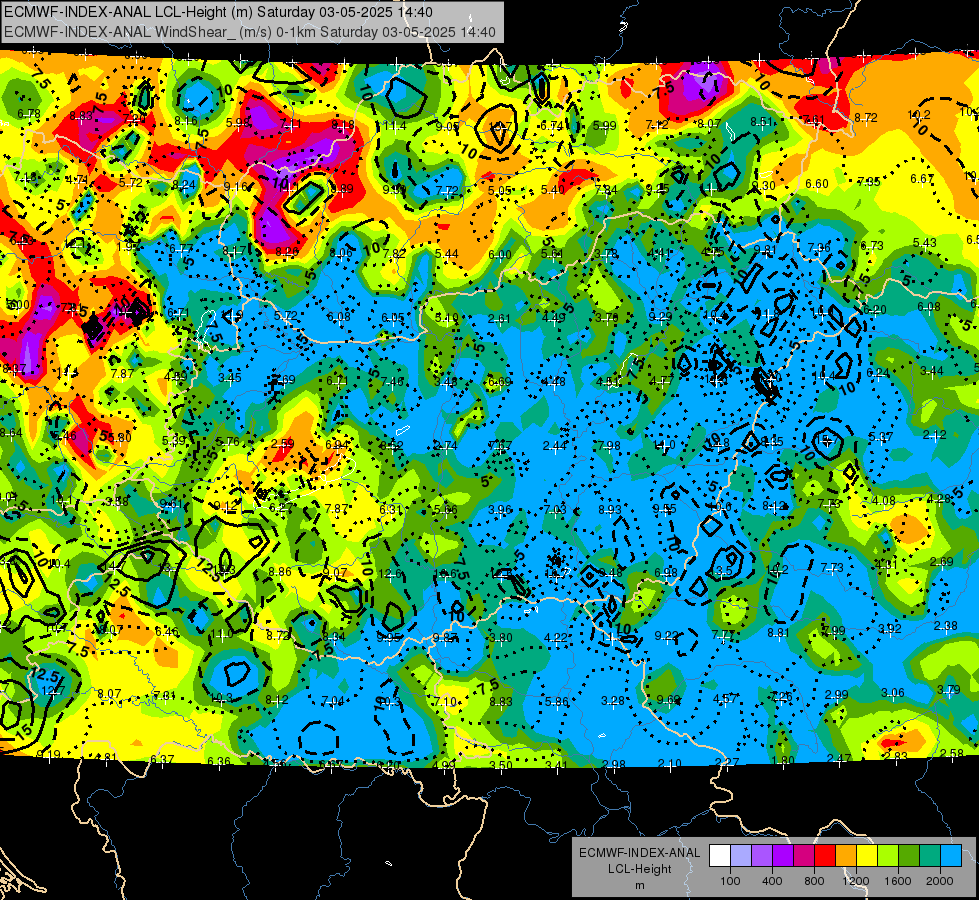The height and width of the screenshot is (900, 979).
Task: Pick the lime green legend swatch
Action: point(888,856)
